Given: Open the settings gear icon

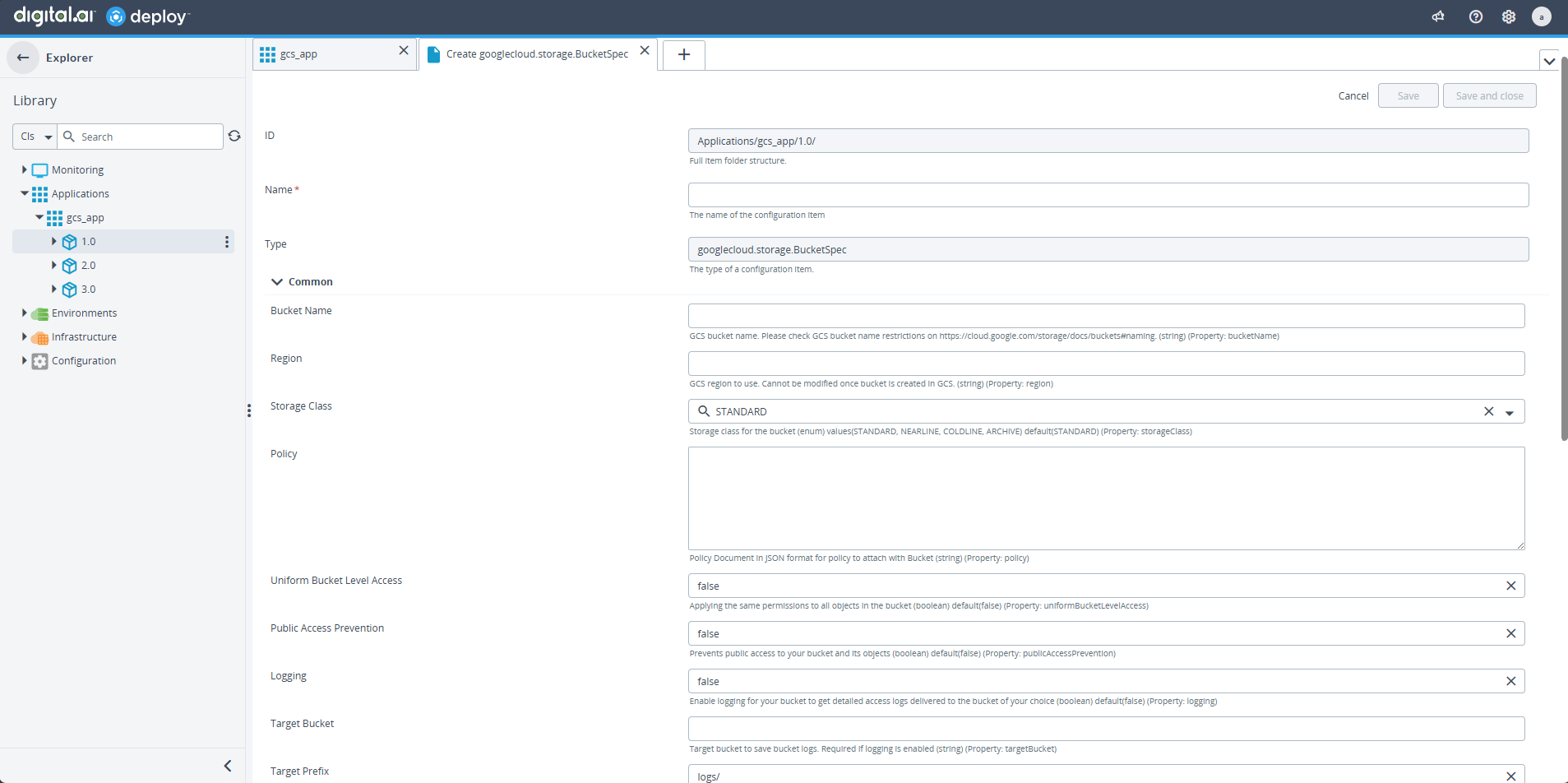Looking at the screenshot, I should [1509, 16].
